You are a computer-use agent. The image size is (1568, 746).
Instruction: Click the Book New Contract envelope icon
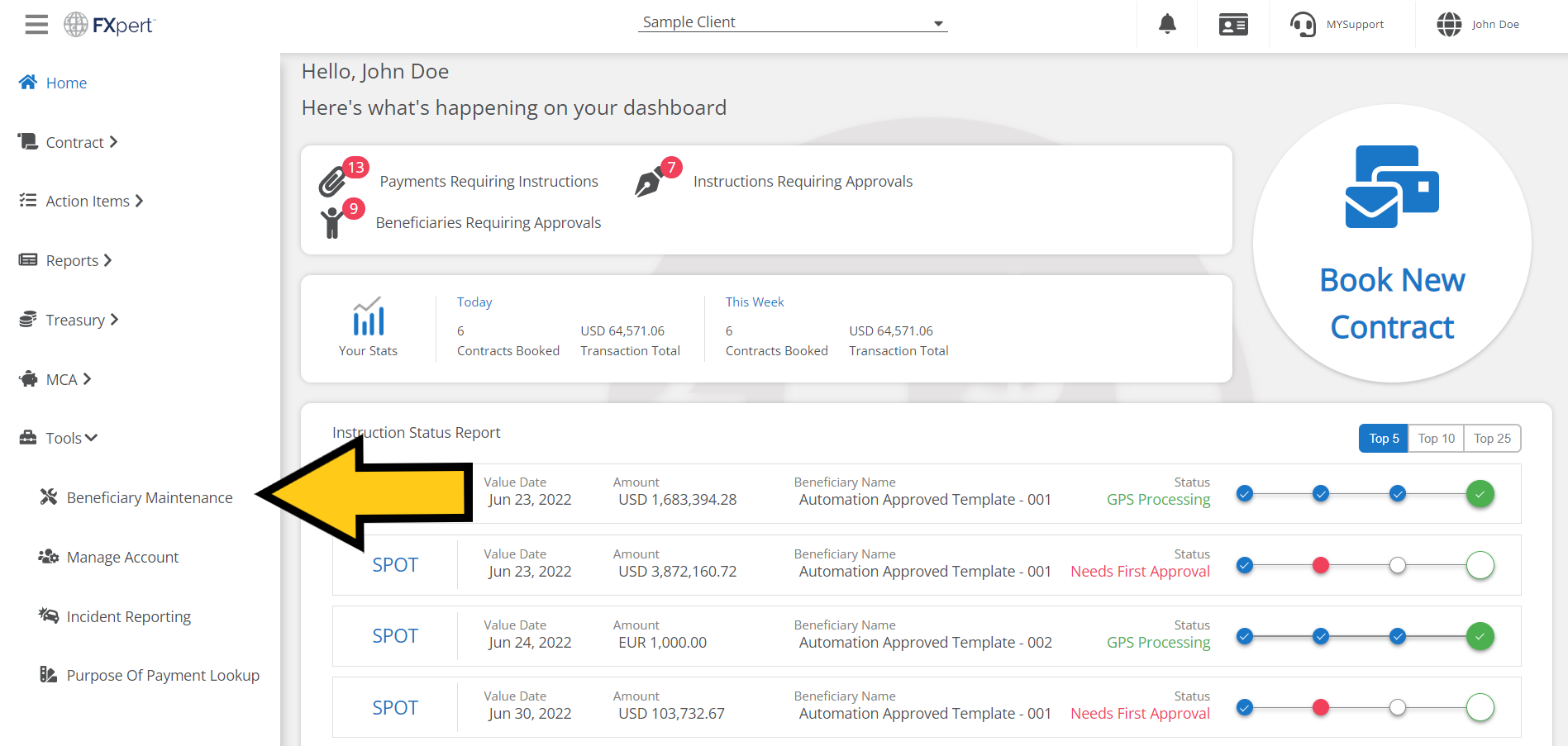tap(1392, 187)
